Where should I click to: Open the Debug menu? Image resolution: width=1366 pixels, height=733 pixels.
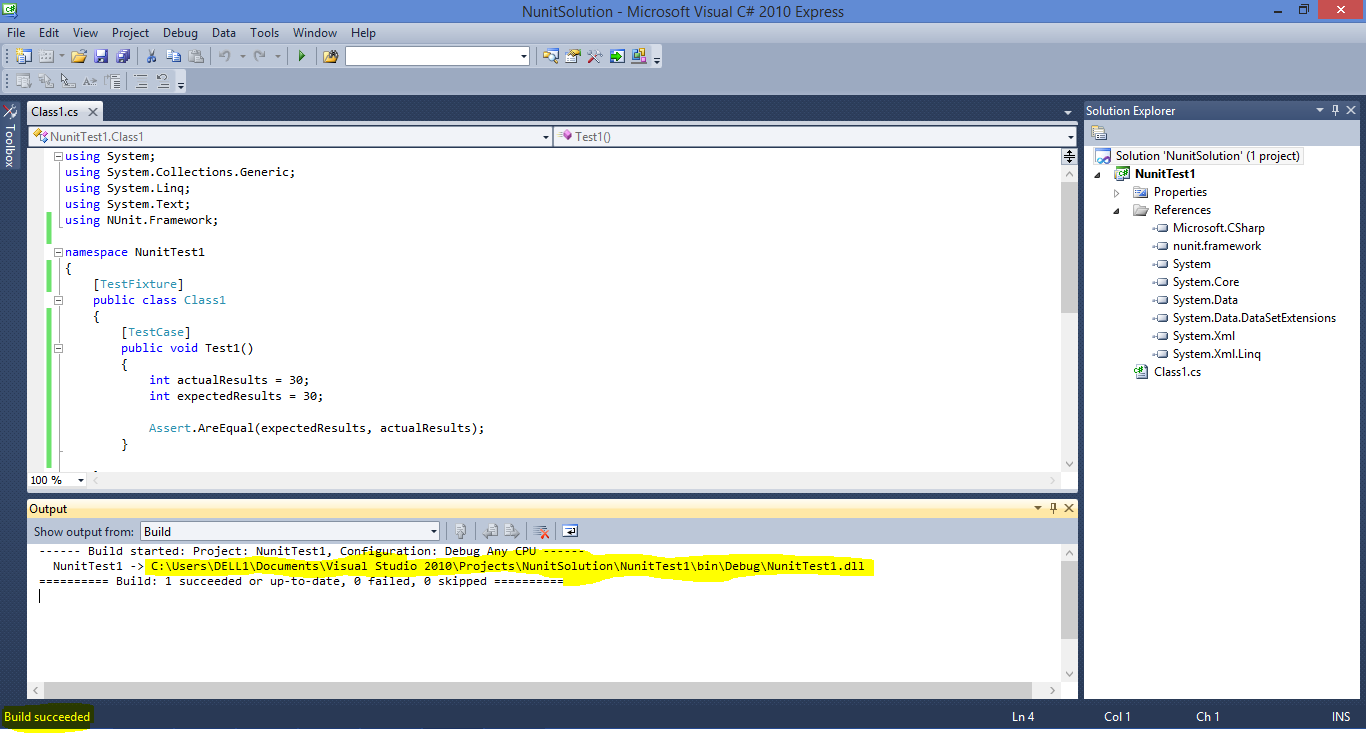tap(180, 32)
